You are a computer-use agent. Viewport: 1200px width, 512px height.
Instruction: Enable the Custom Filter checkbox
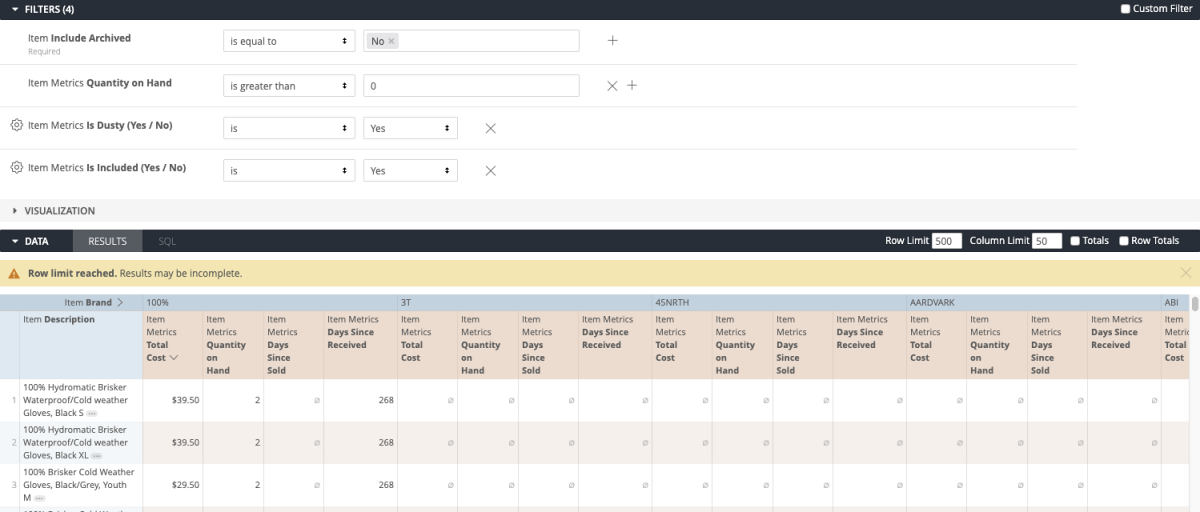(x=1125, y=9)
